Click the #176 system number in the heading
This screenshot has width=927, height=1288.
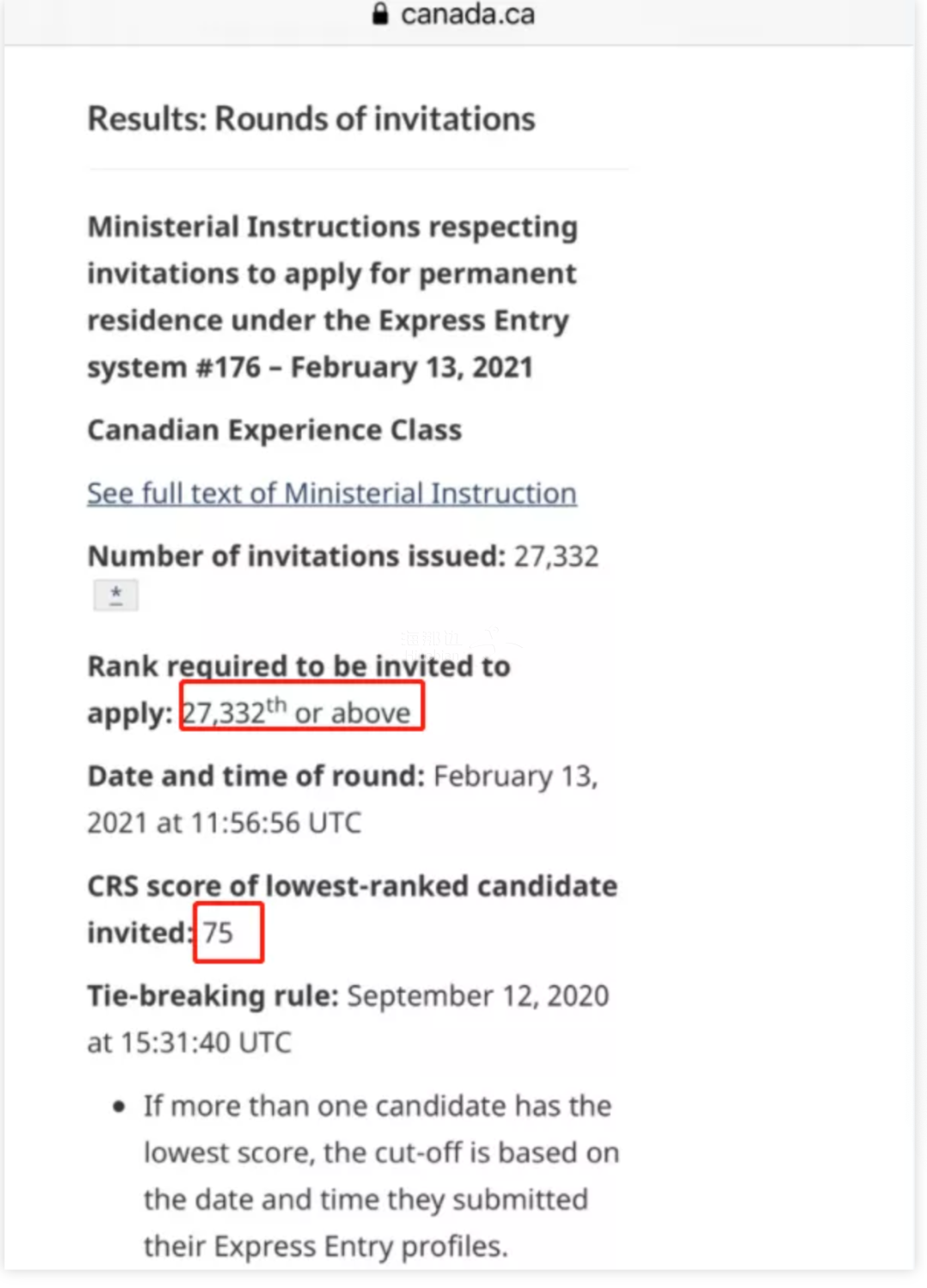click(228, 367)
